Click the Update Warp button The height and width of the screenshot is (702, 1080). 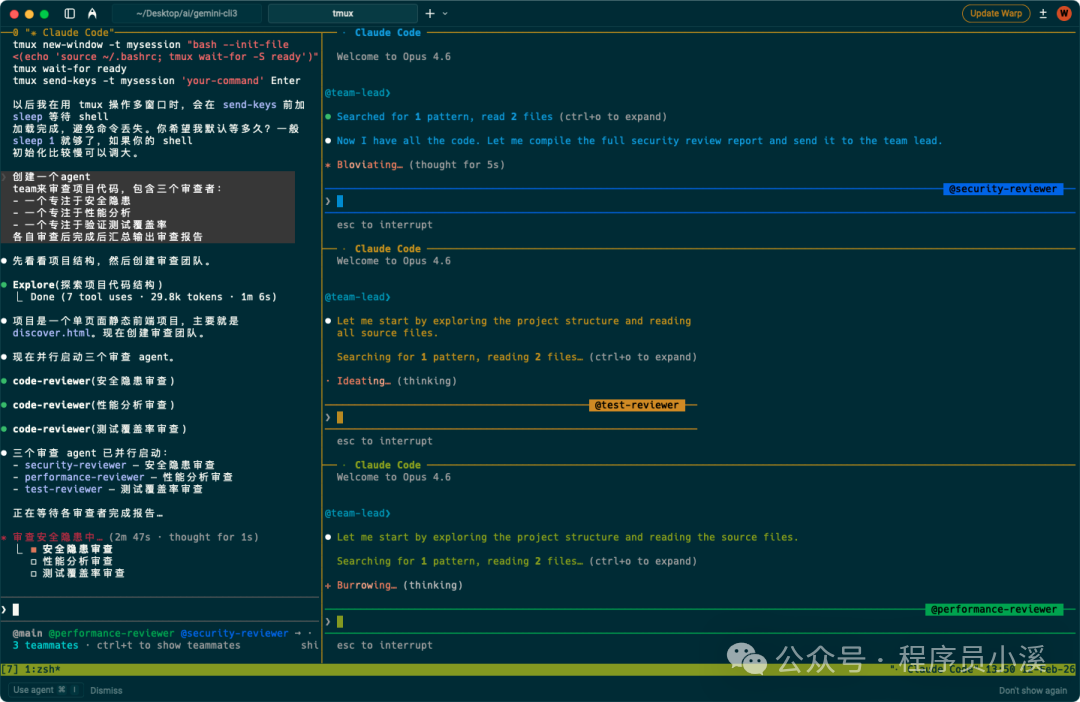(x=996, y=13)
